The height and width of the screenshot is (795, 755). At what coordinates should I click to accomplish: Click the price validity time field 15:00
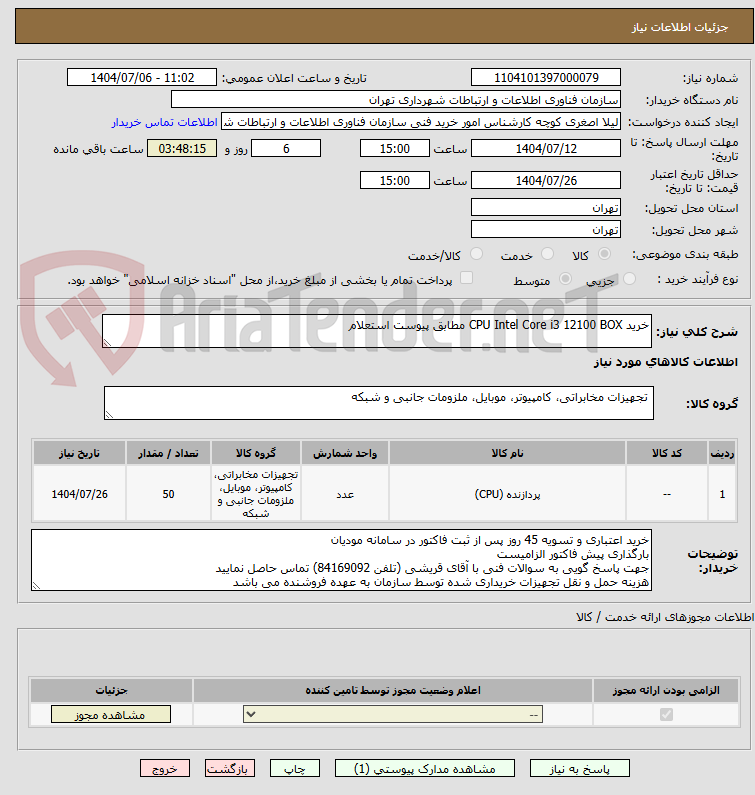tap(394, 180)
